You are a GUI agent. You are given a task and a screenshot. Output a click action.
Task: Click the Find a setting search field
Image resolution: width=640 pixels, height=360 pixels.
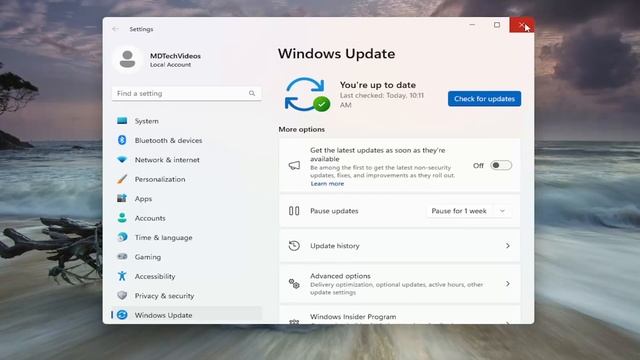(187, 93)
